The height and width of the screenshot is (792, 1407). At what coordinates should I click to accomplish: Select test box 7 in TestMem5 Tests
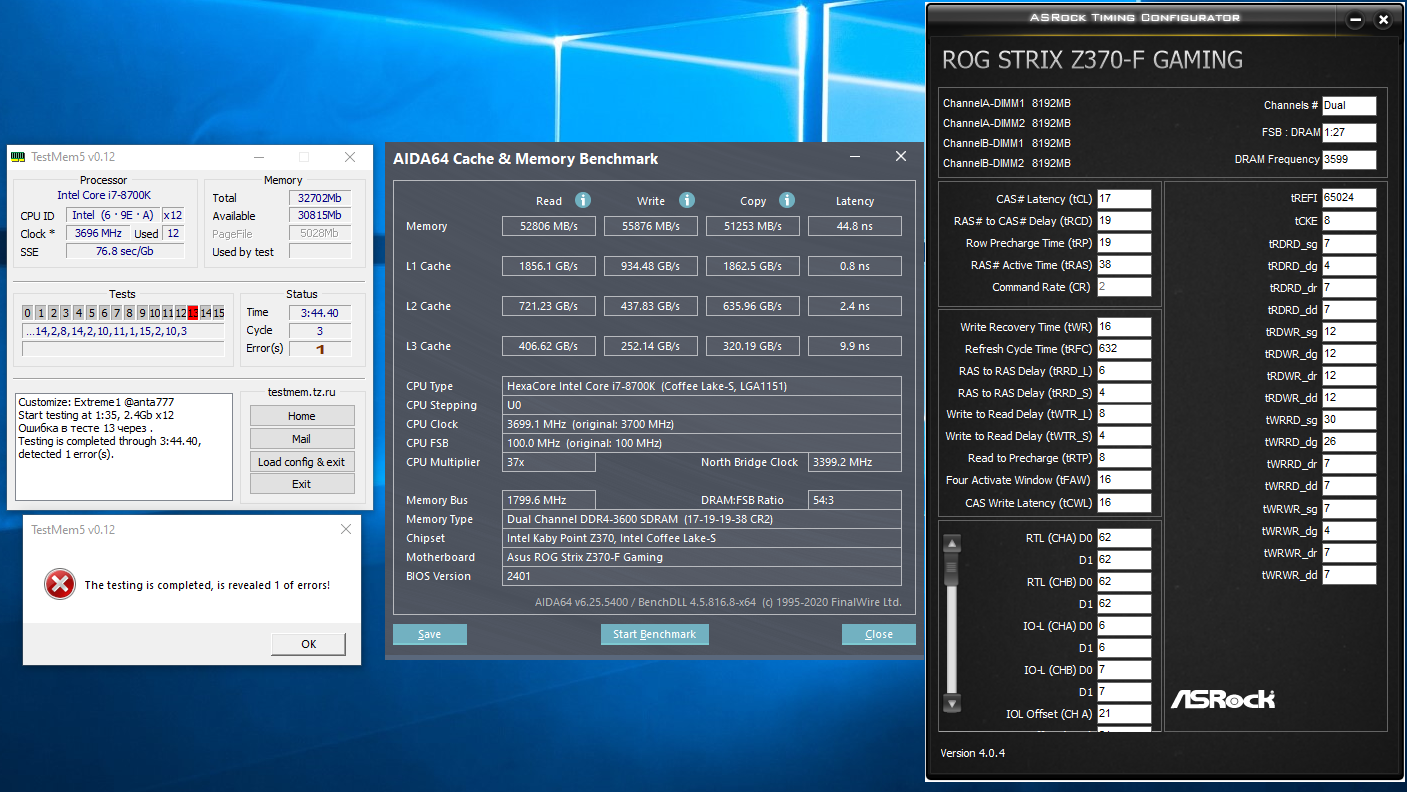click(x=117, y=313)
